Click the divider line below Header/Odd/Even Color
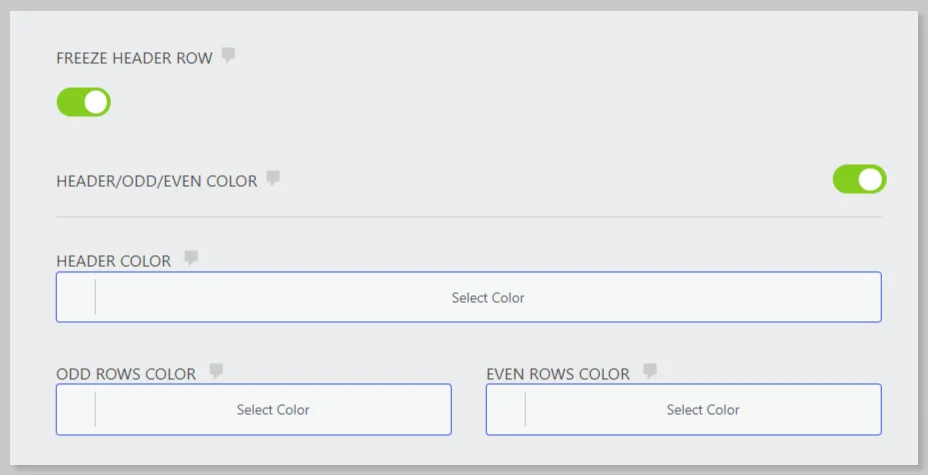Image resolution: width=928 pixels, height=475 pixels. [x=469, y=217]
